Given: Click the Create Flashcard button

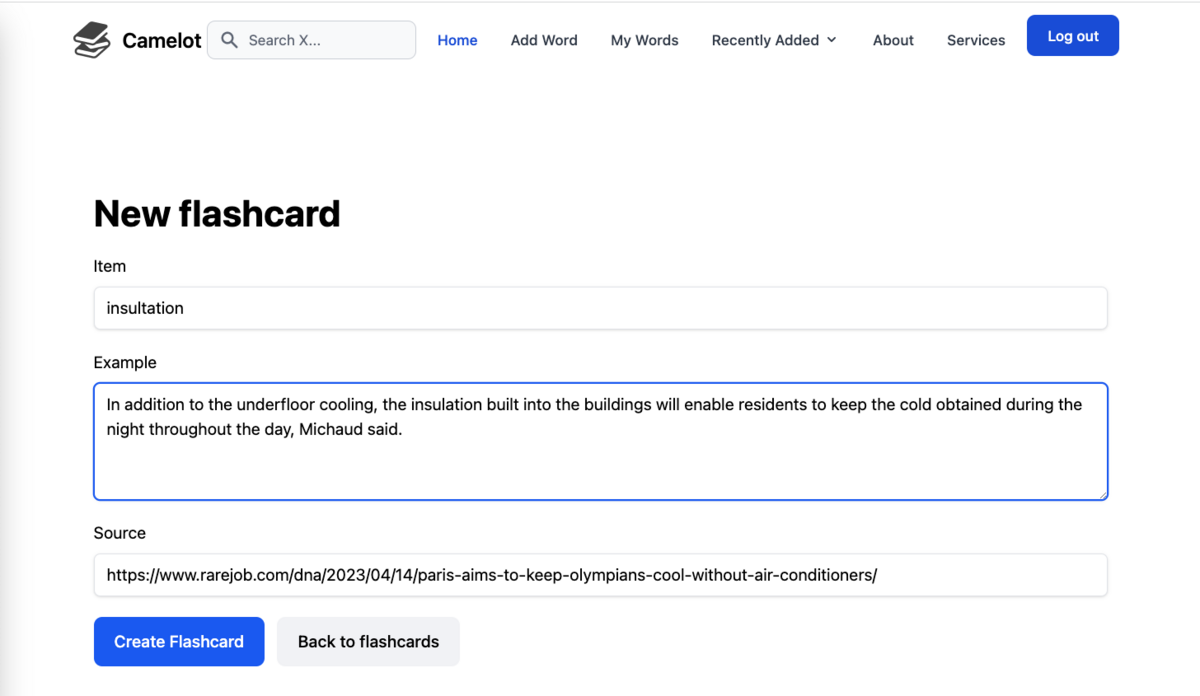Looking at the screenshot, I should click(179, 641).
